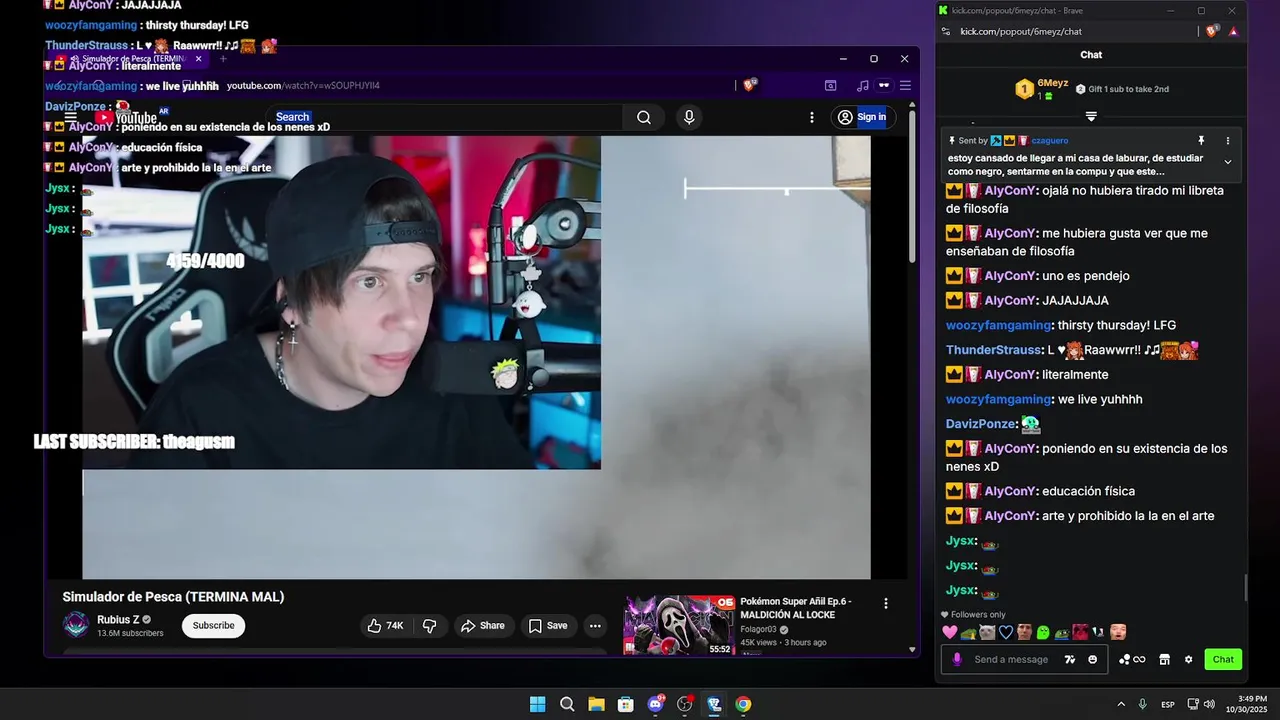The image size is (1280, 720).
Task: Open Windows taskbar search
Action: coord(567,704)
